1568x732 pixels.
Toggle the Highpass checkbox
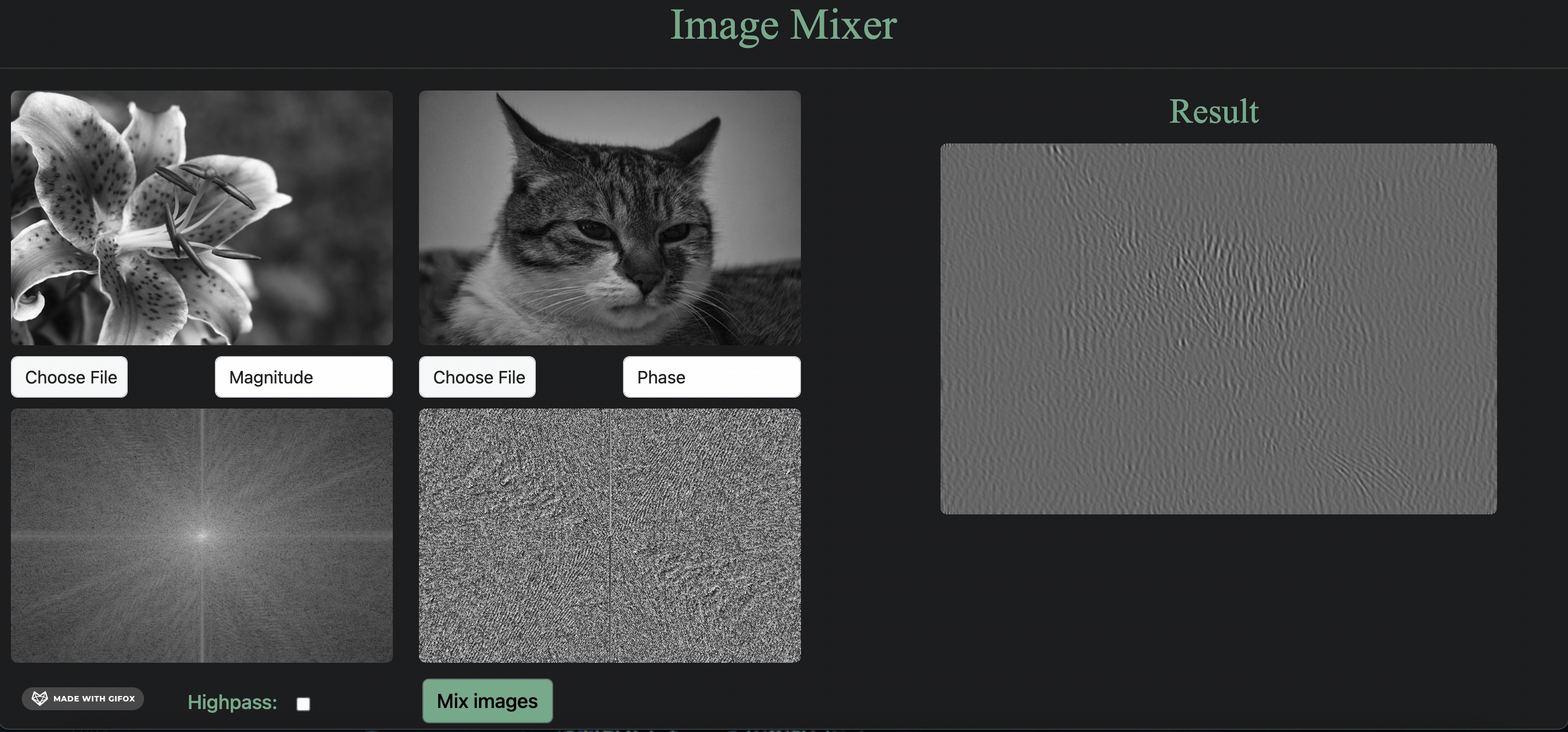(x=303, y=704)
